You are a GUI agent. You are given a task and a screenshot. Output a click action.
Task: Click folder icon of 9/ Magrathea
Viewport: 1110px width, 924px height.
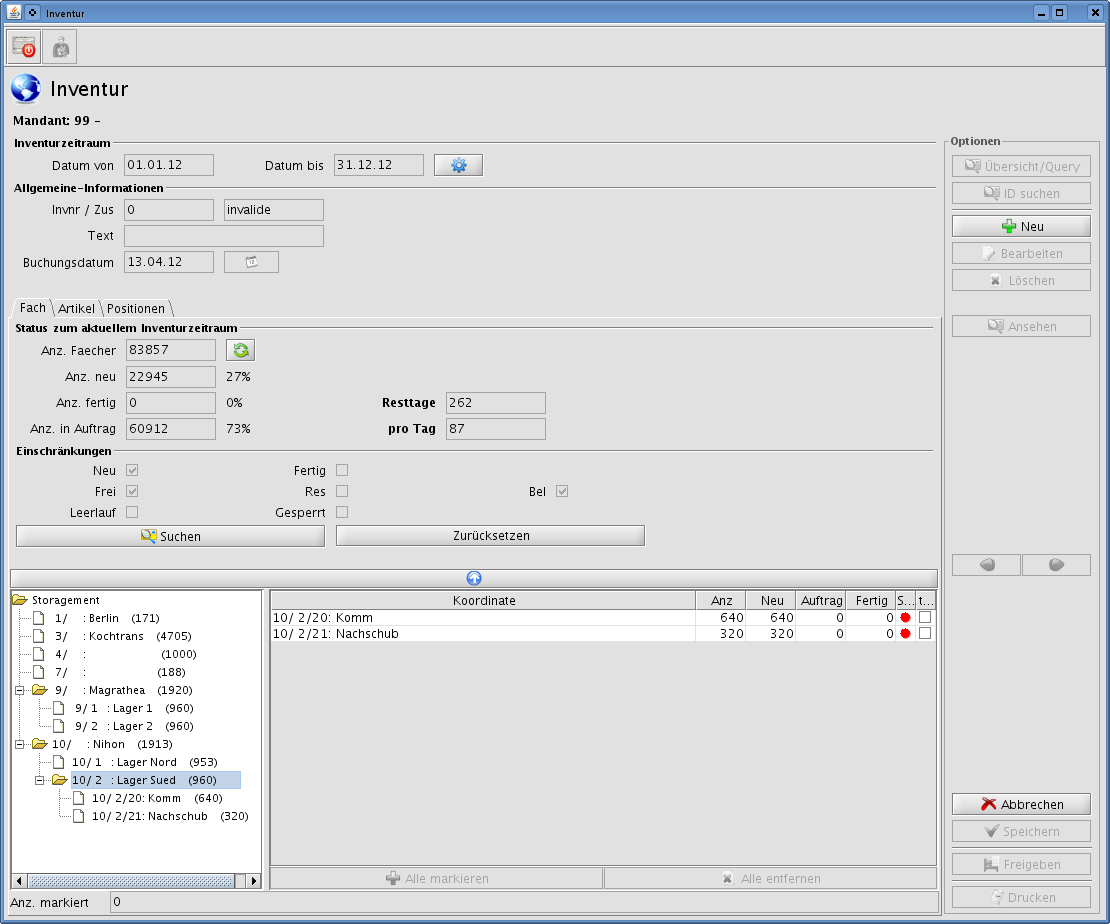pyautogui.click(x=40, y=690)
